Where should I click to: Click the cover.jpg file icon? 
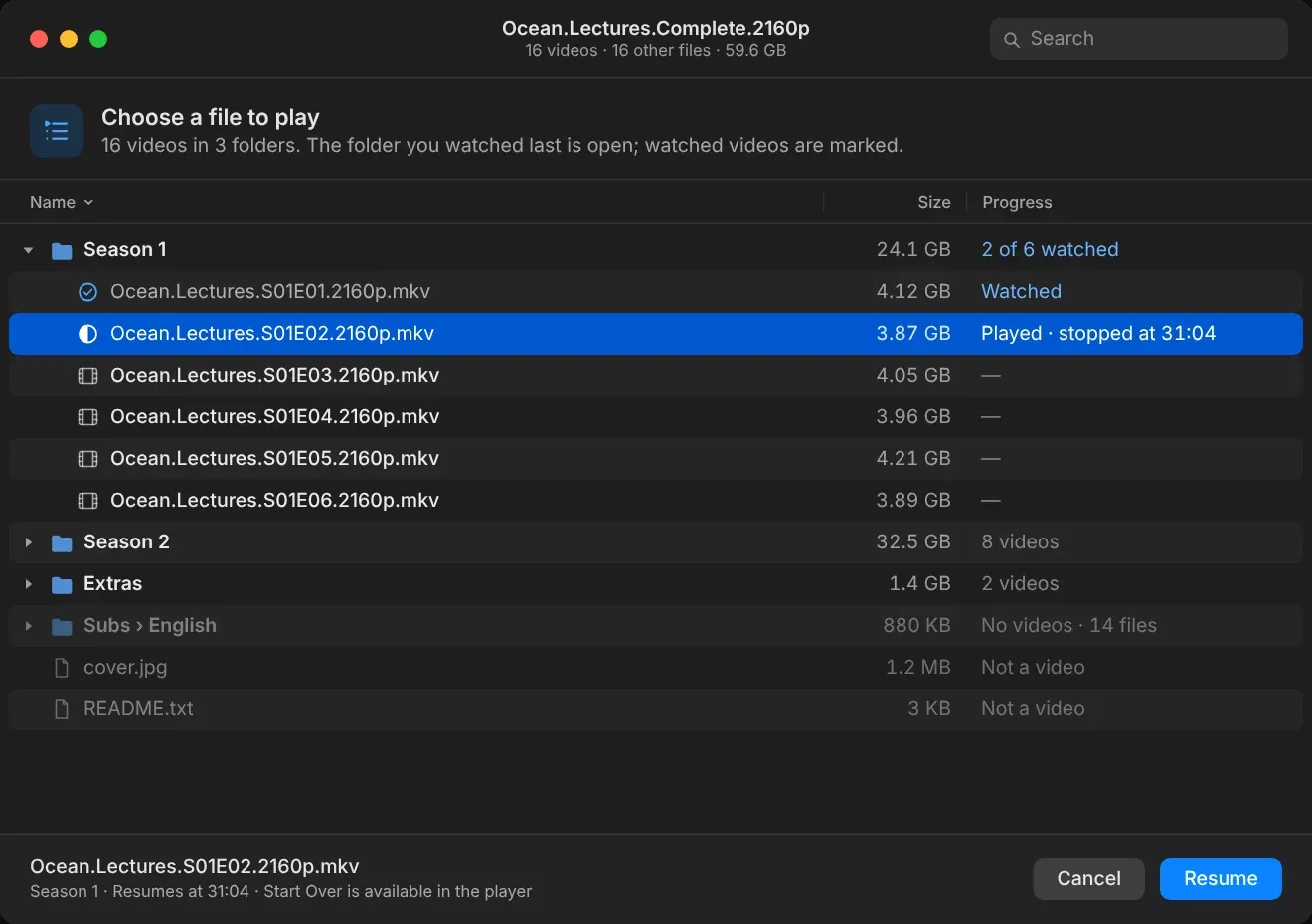coord(62,668)
